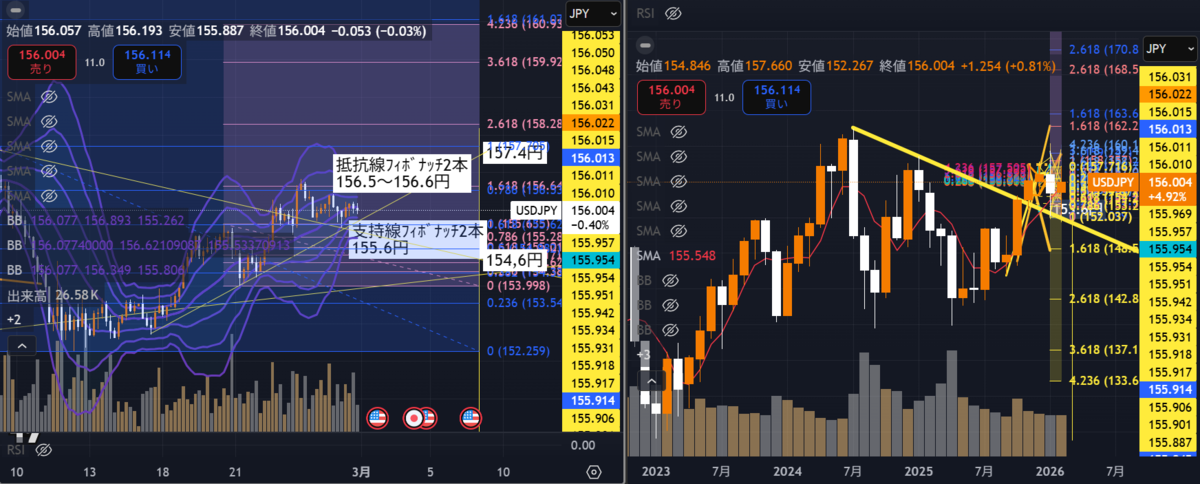Click the 3月 date on left chart time axis
Viewport: 1200px width, 484px height.
(361, 471)
